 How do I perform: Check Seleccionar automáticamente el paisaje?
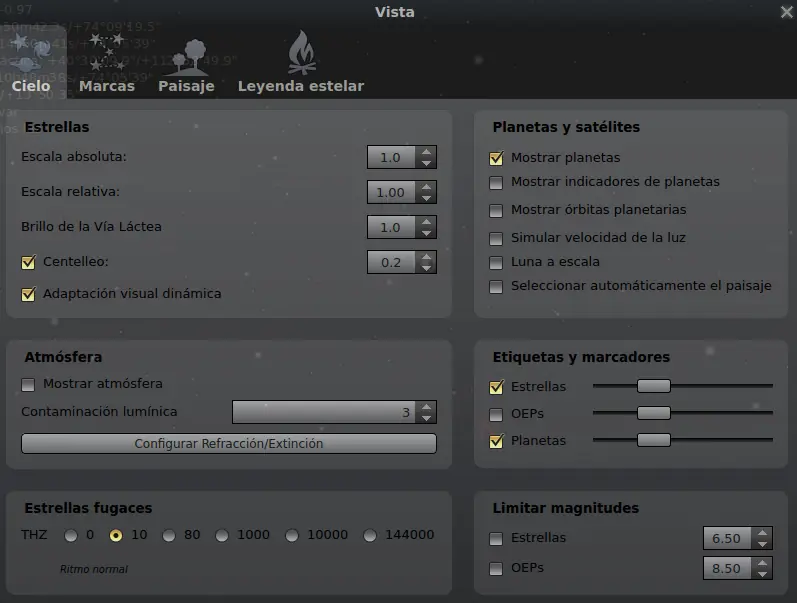[496, 286]
